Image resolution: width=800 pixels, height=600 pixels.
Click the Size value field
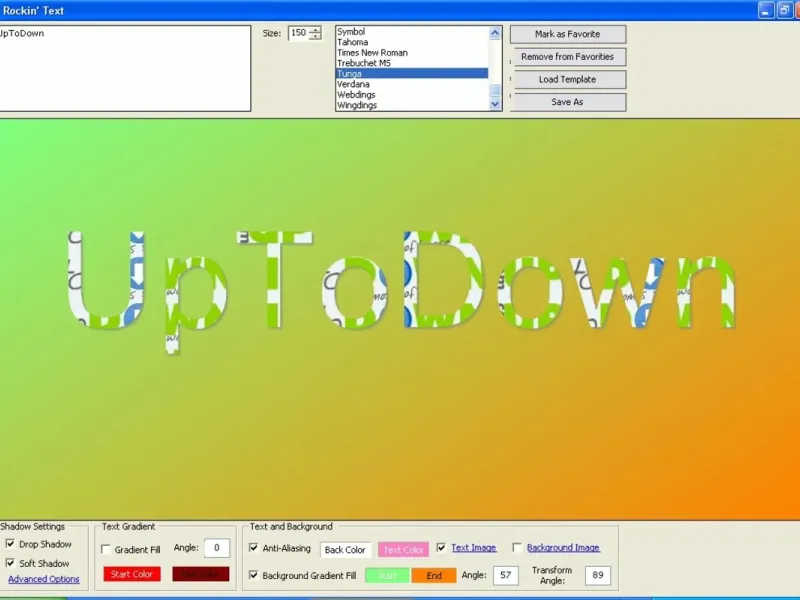click(299, 33)
